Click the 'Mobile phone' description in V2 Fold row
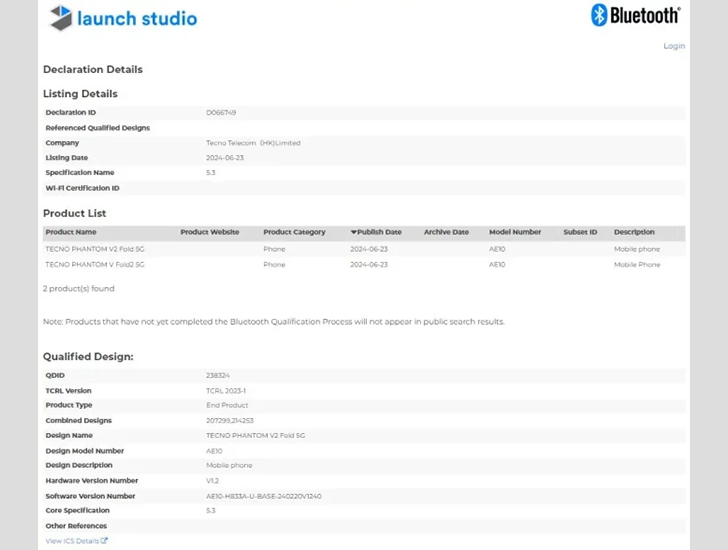 tap(637, 249)
